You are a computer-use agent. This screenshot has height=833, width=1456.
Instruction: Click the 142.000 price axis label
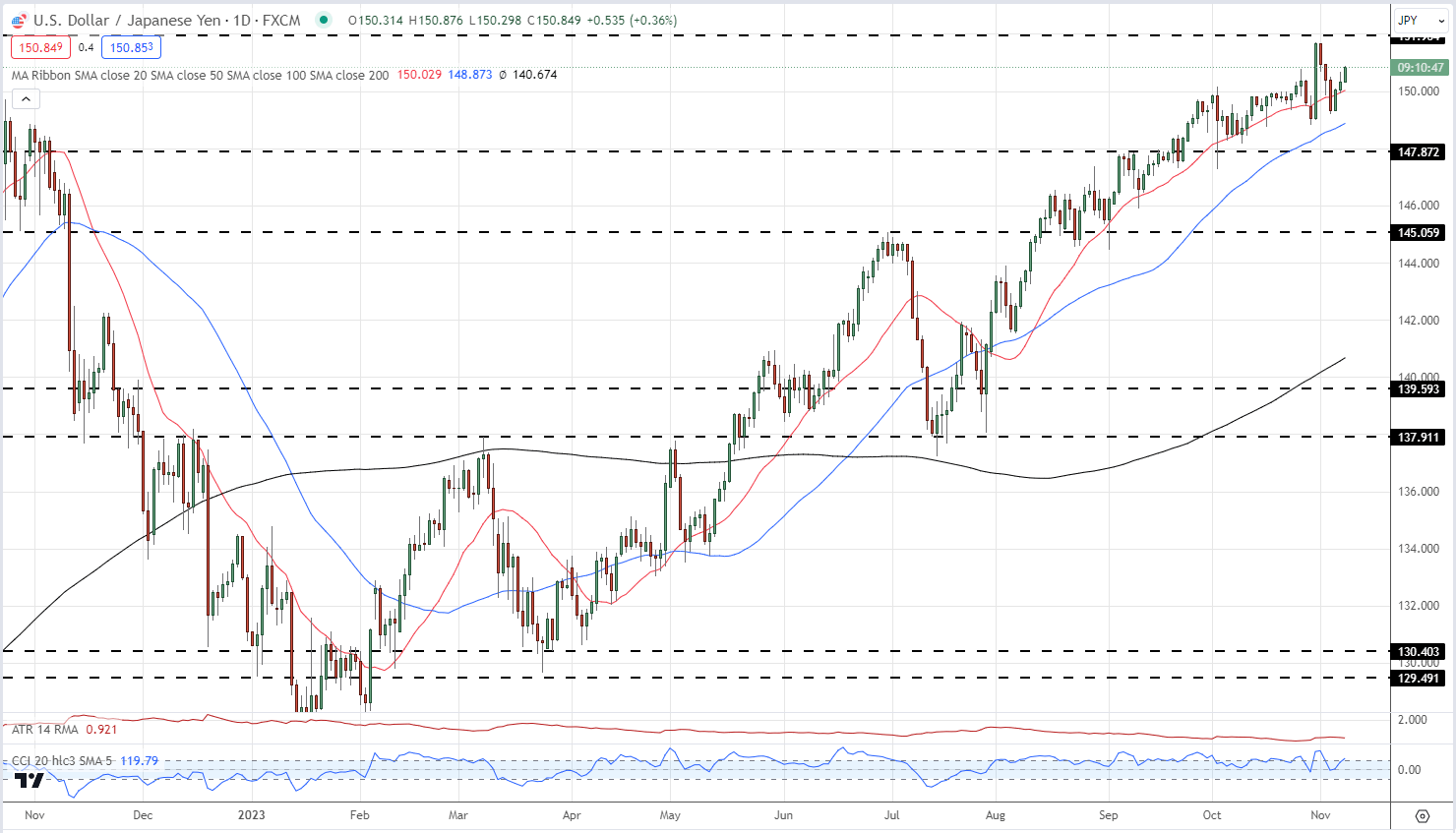pos(1419,321)
